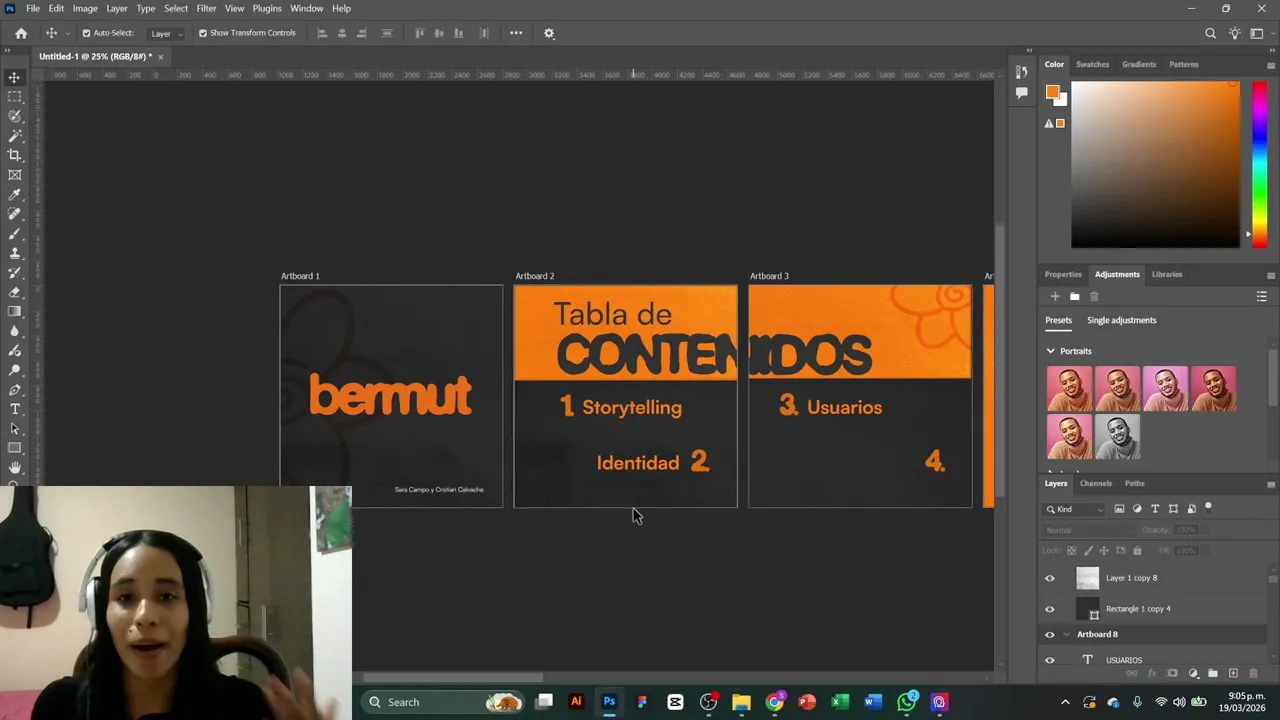
Task: Select the Move tool in the toolbox
Action: (14, 77)
